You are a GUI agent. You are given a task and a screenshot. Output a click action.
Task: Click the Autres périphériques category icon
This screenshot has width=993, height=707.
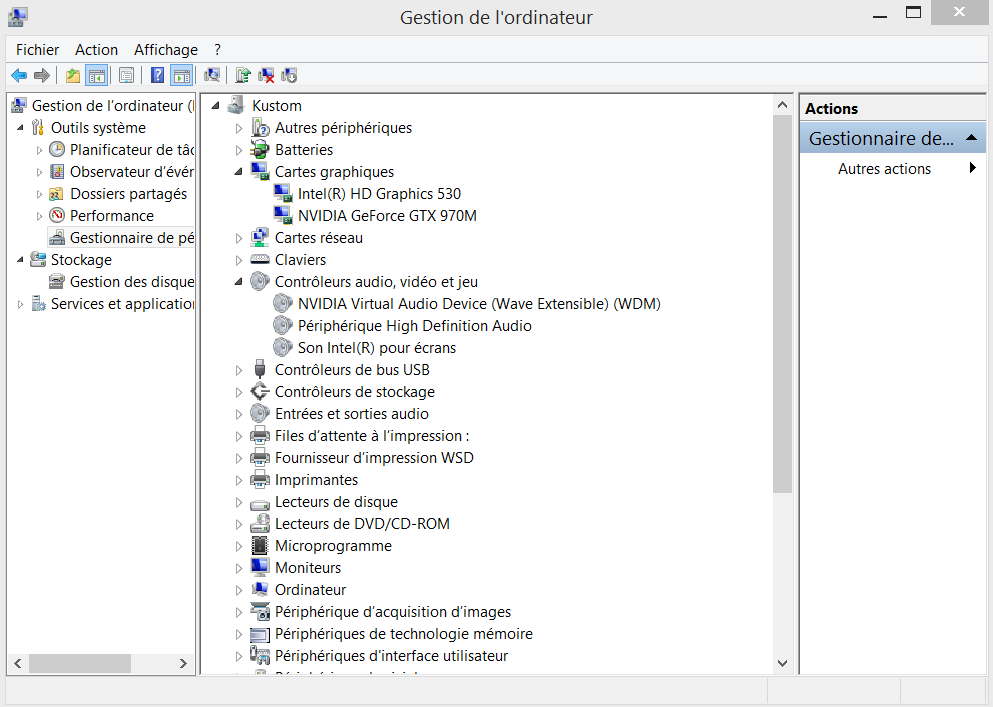pyautogui.click(x=260, y=128)
